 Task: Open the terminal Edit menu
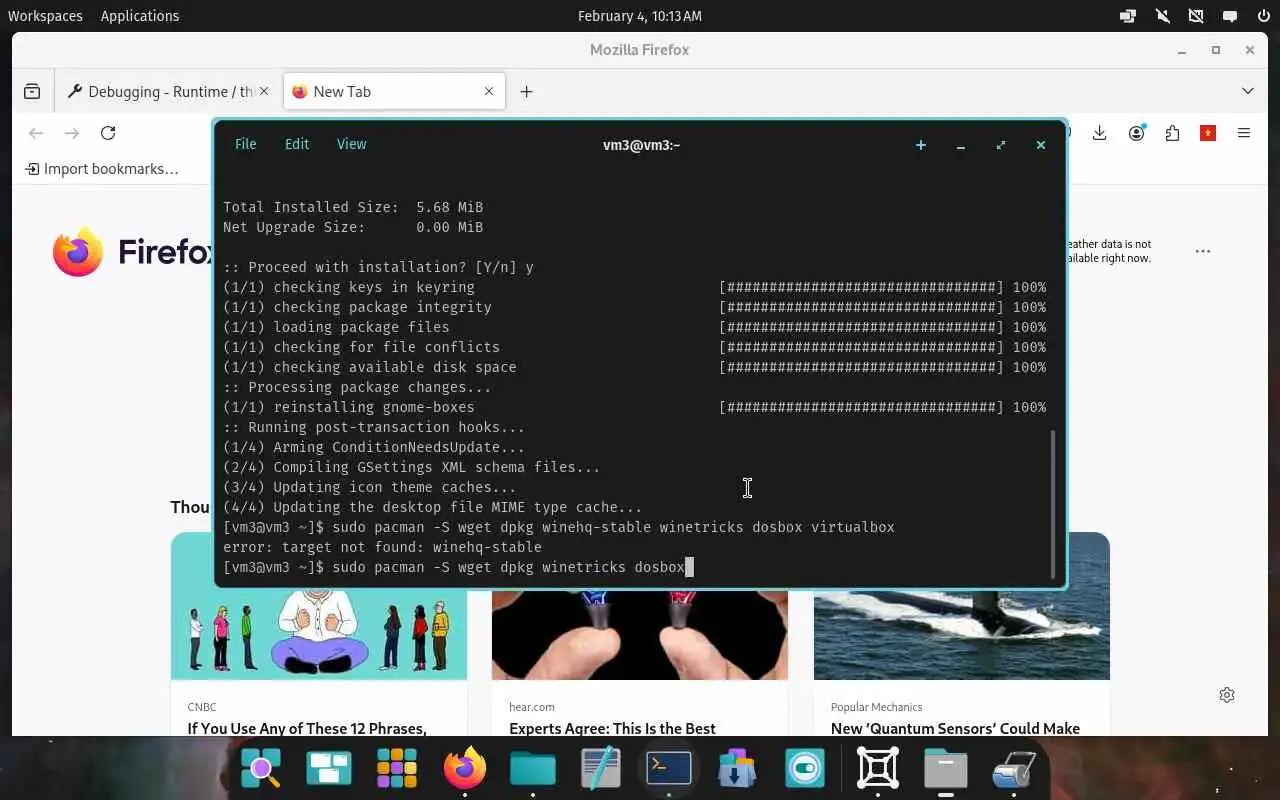(x=297, y=144)
